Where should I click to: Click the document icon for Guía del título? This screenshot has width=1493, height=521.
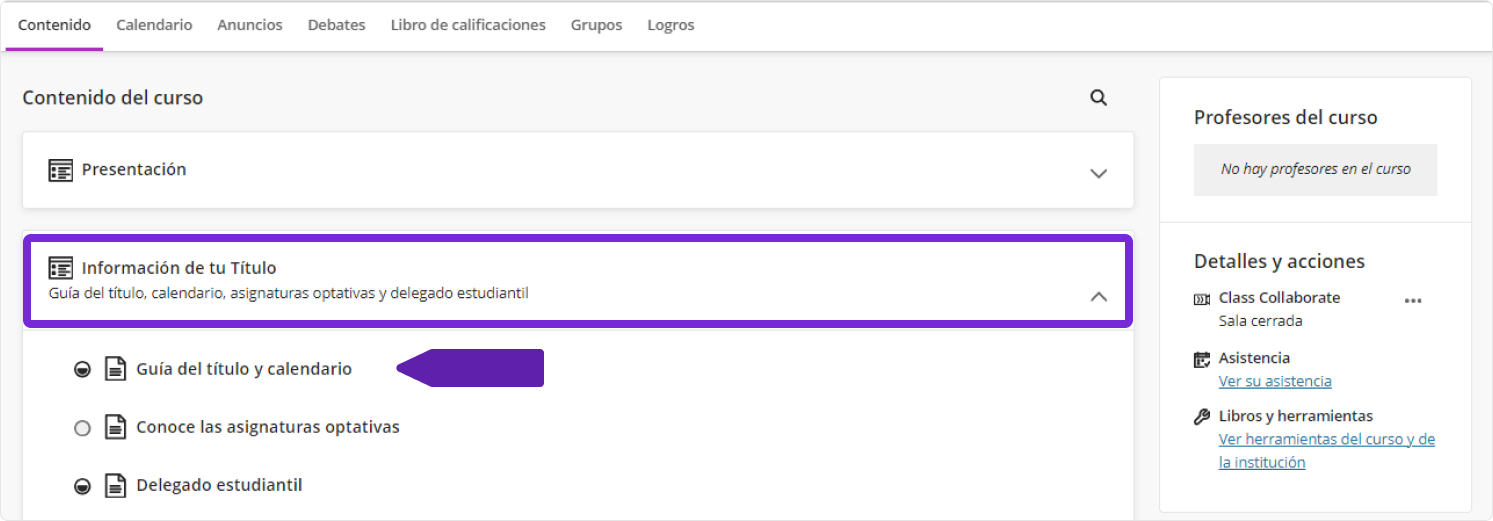[117, 369]
